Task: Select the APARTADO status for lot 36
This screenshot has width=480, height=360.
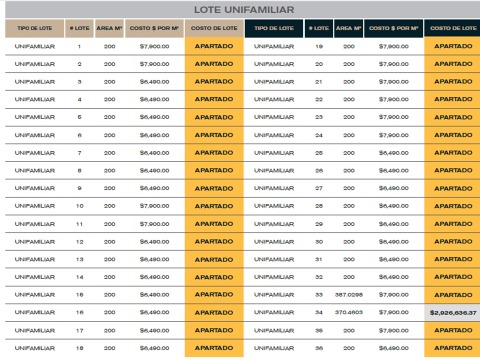Action: 453,348
